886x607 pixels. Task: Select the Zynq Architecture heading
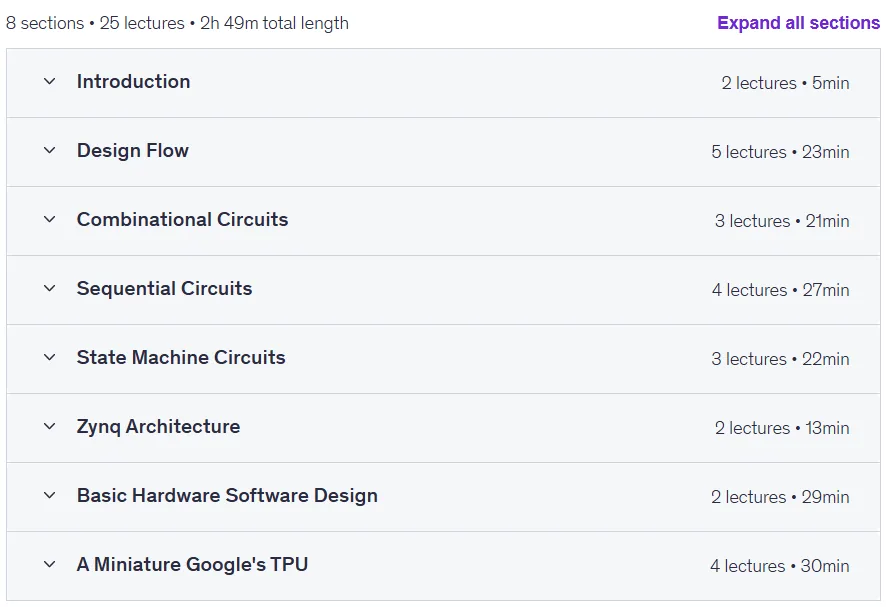158,426
